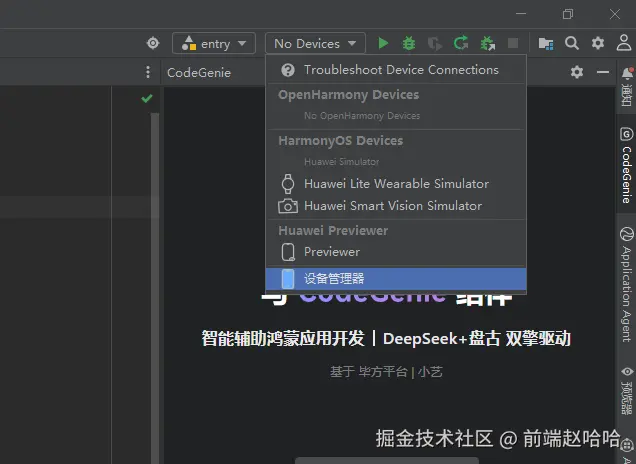
Task: Apply hot reload with circular arrow icon
Action: tap(461, 43)
